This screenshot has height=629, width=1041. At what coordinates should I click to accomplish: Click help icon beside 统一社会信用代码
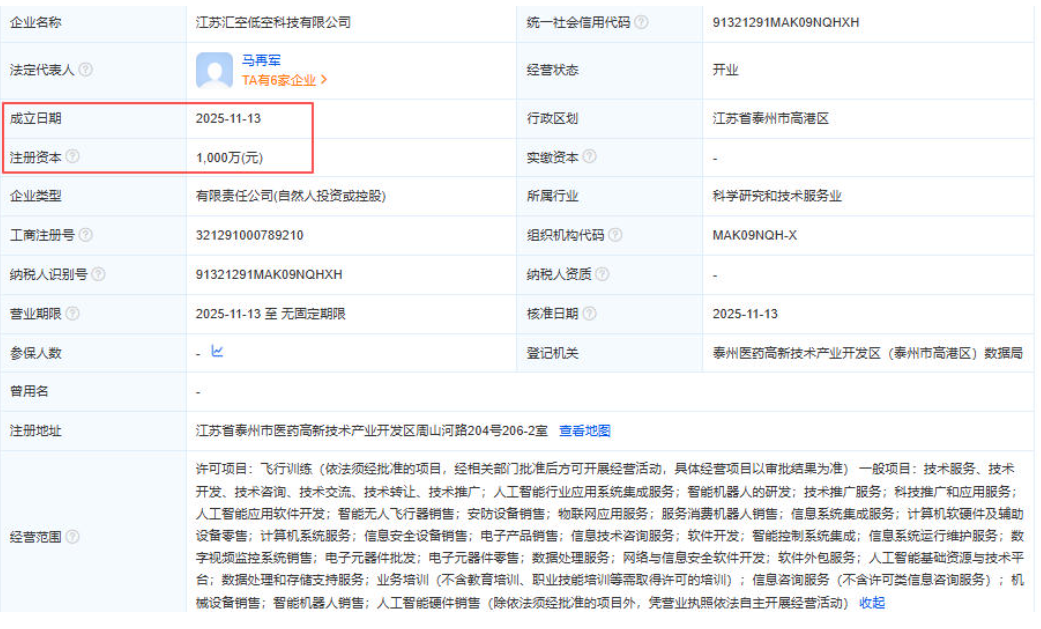pos(641,22)
